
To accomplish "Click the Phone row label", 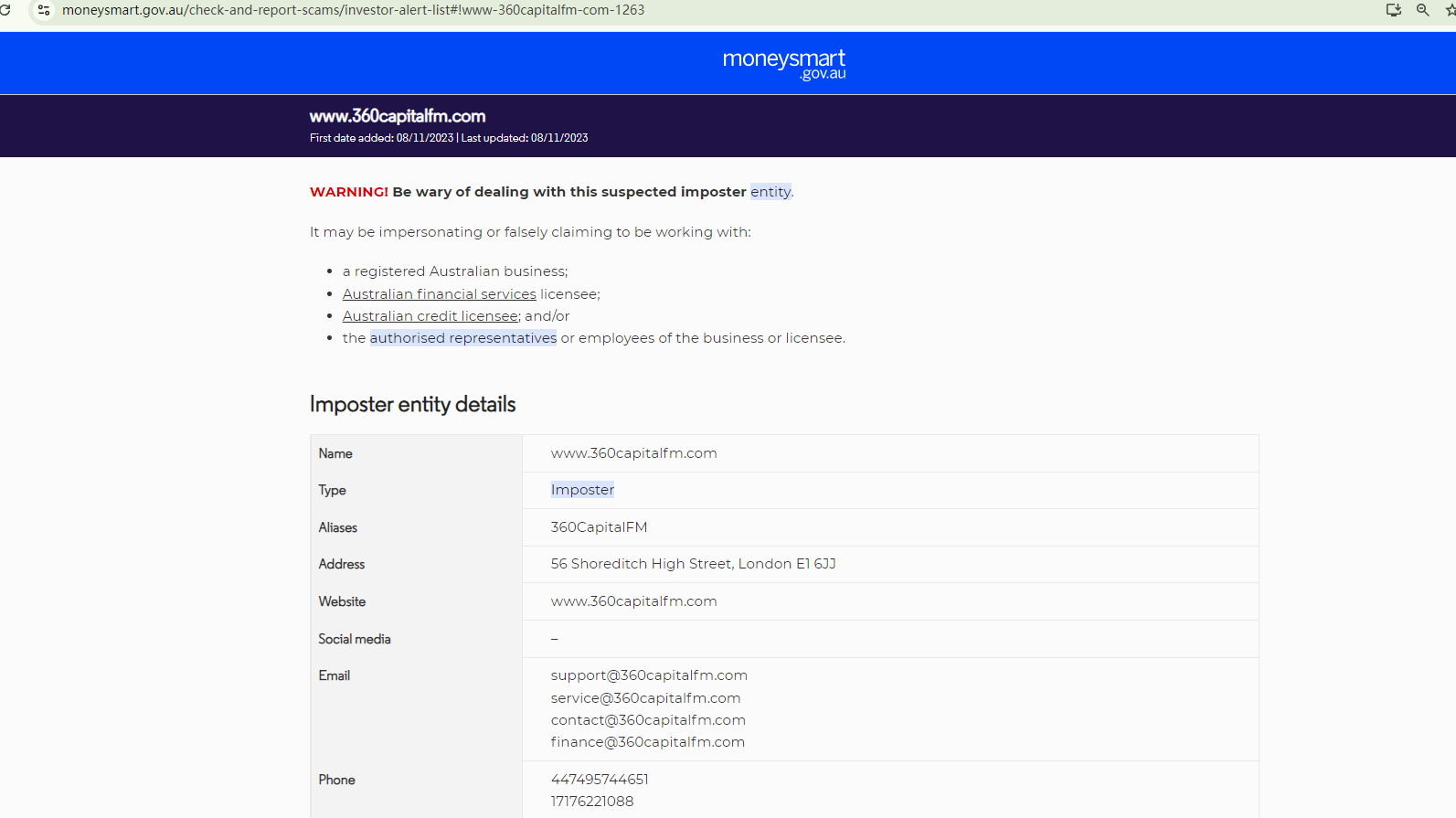I will pos(337,780).
